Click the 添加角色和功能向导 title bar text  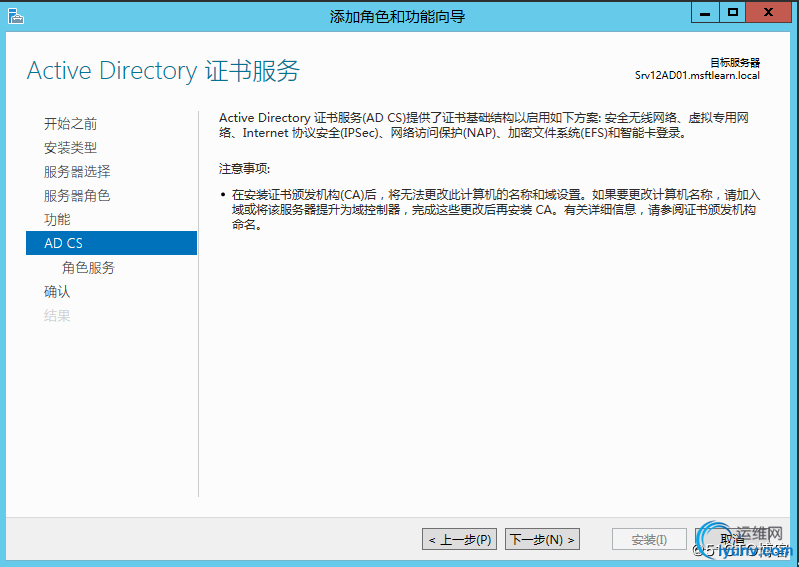[x=397, y=17]
